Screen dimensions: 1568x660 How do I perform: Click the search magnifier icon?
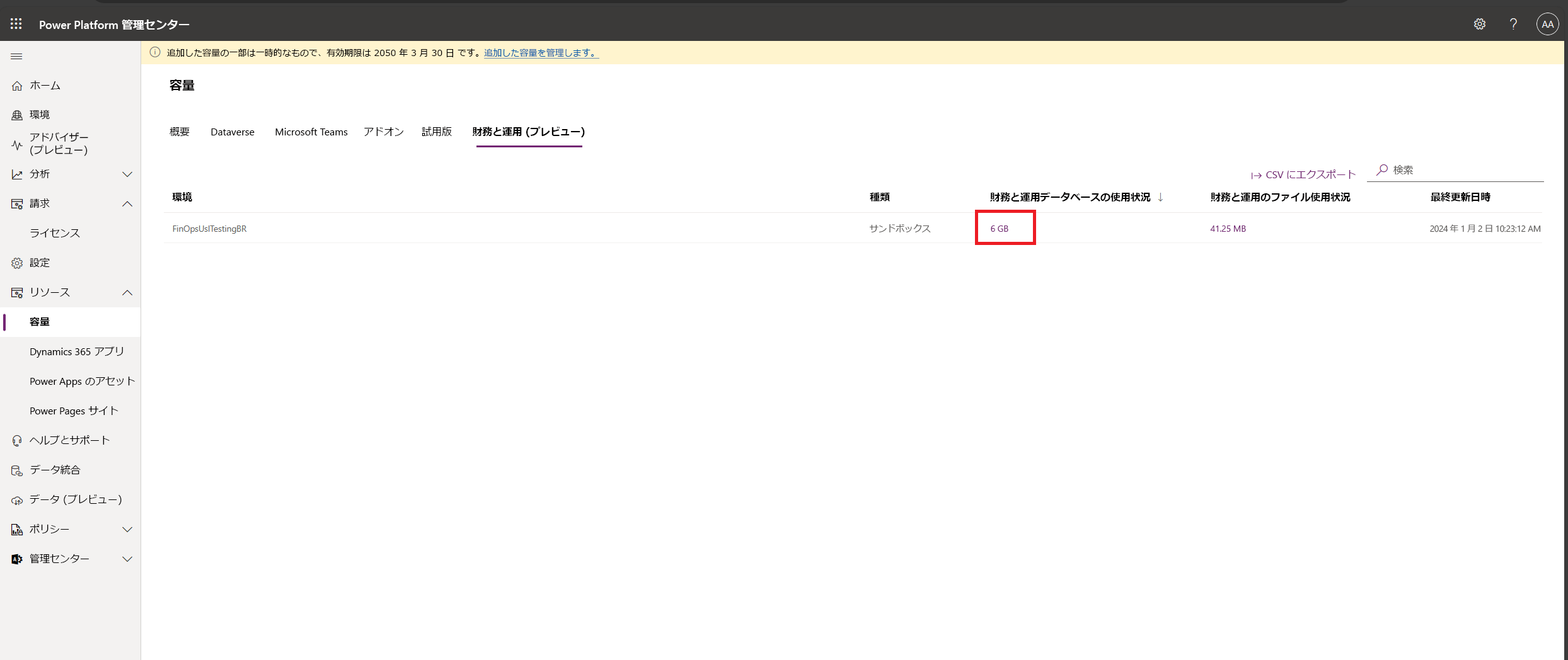click(x=1382, y=170)
